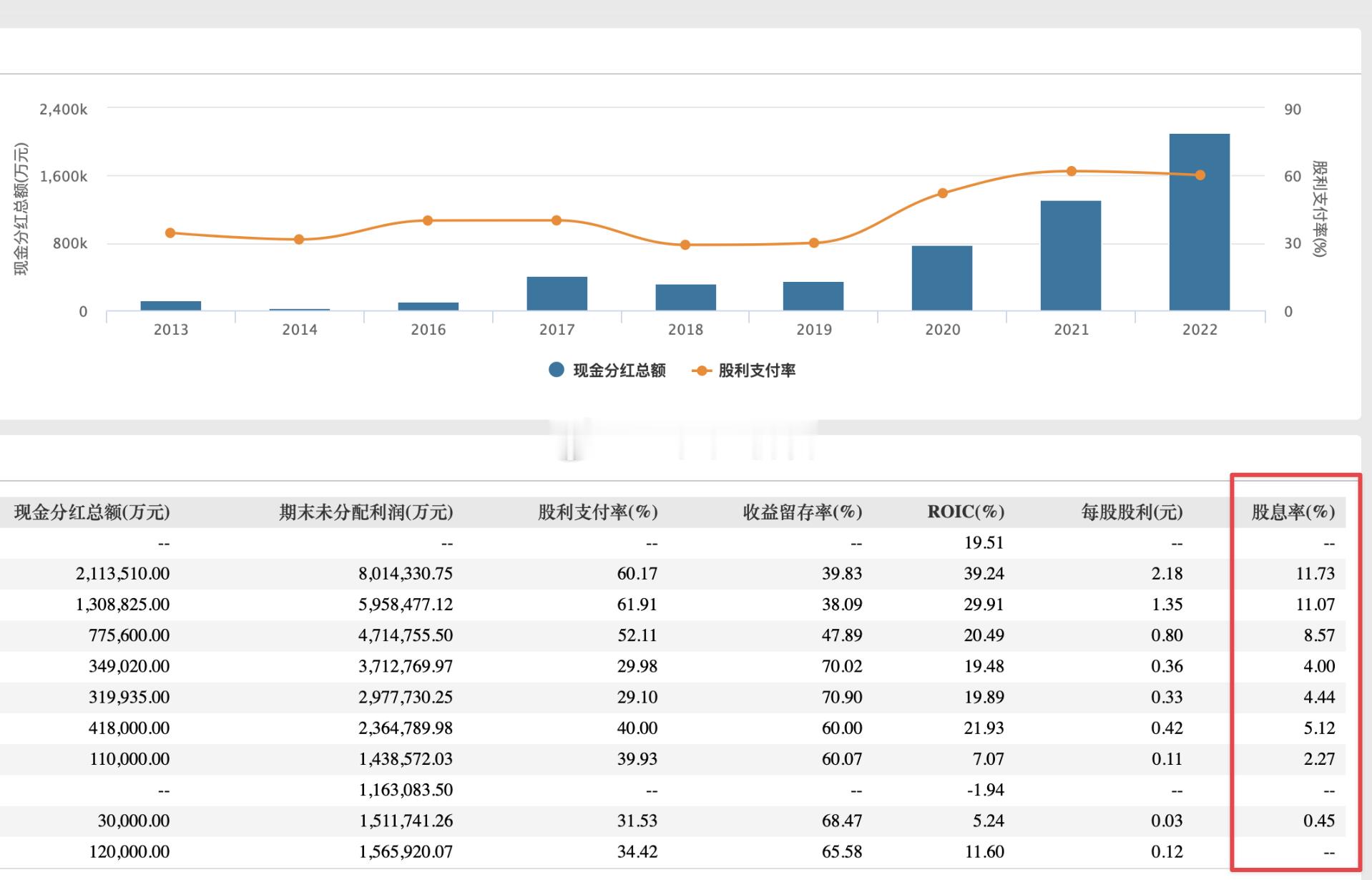Click the 2016 payout ratio line point
This screenshot has width=1372, height=880.
[x=428, y=220]
